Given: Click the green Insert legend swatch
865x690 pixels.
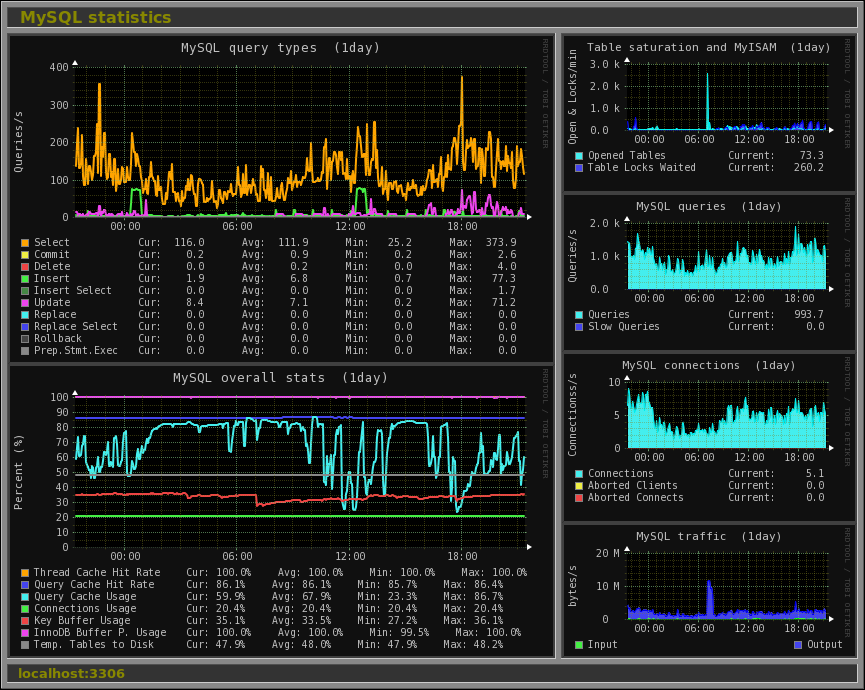Looking at the screenshot, I should click(x=25, y=279).
